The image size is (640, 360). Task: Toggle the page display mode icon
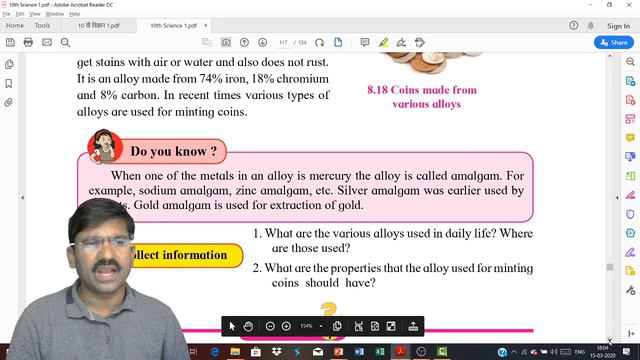(x=338, y=42)
